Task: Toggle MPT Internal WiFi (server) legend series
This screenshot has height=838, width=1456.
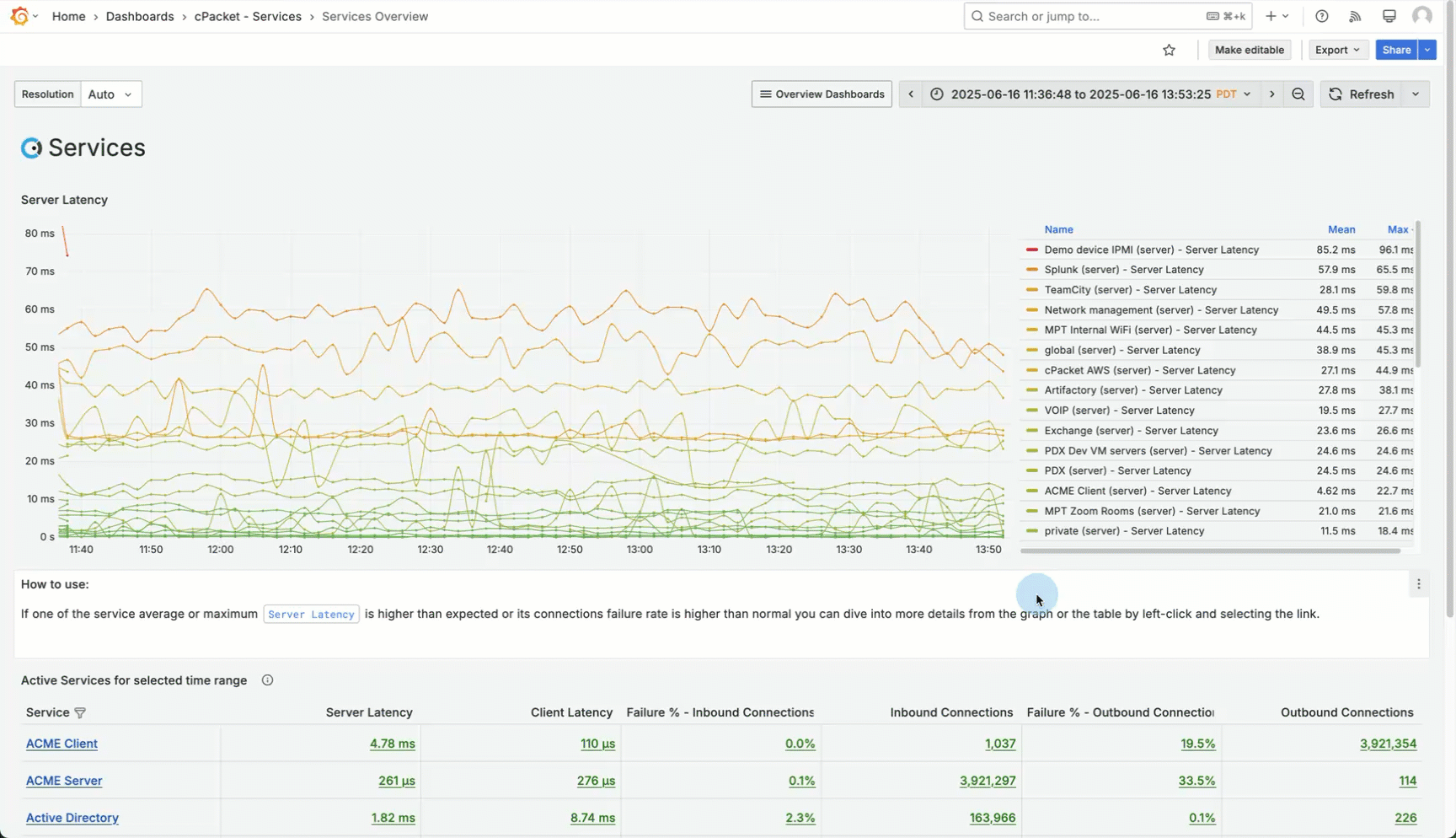Action: (x=1150, y=330)
